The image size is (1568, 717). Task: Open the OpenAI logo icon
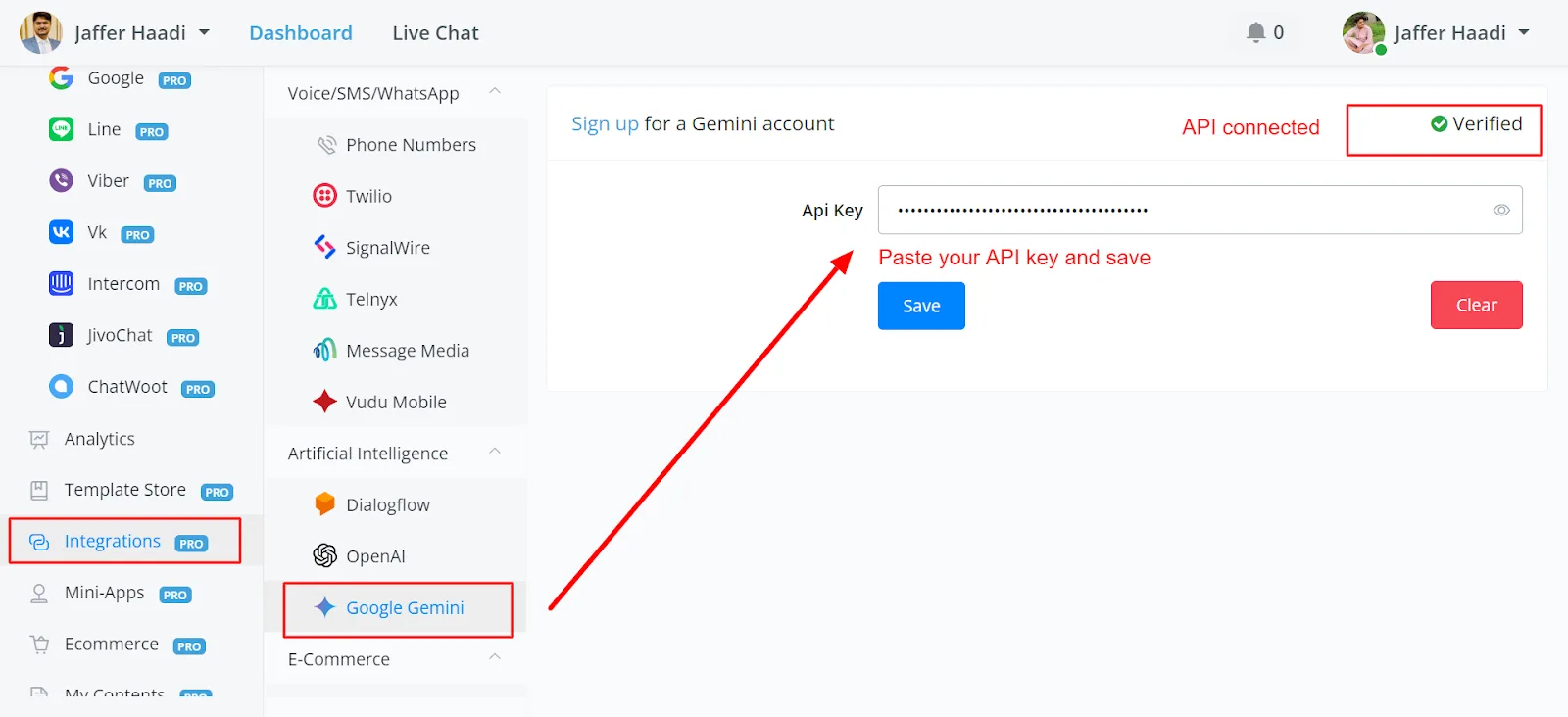[324, 555]
